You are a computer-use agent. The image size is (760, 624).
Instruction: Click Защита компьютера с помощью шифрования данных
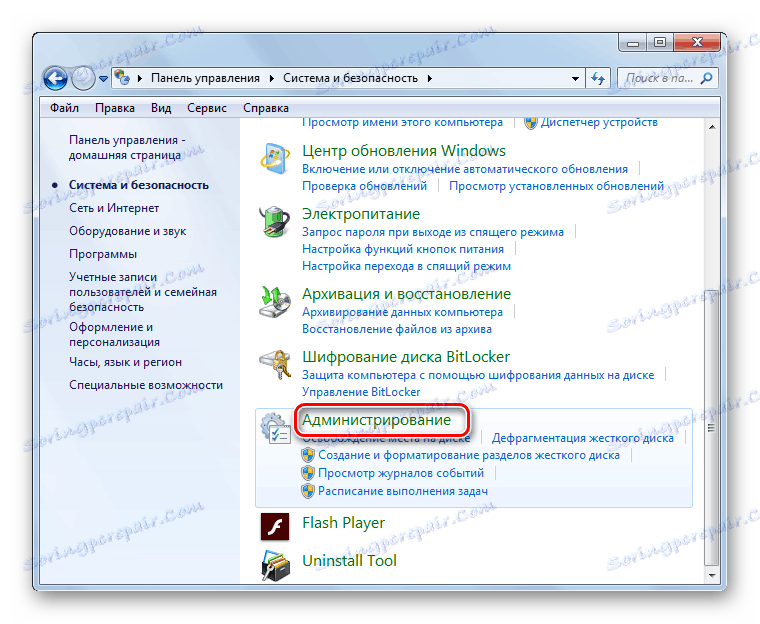click(x=478, y=375)
